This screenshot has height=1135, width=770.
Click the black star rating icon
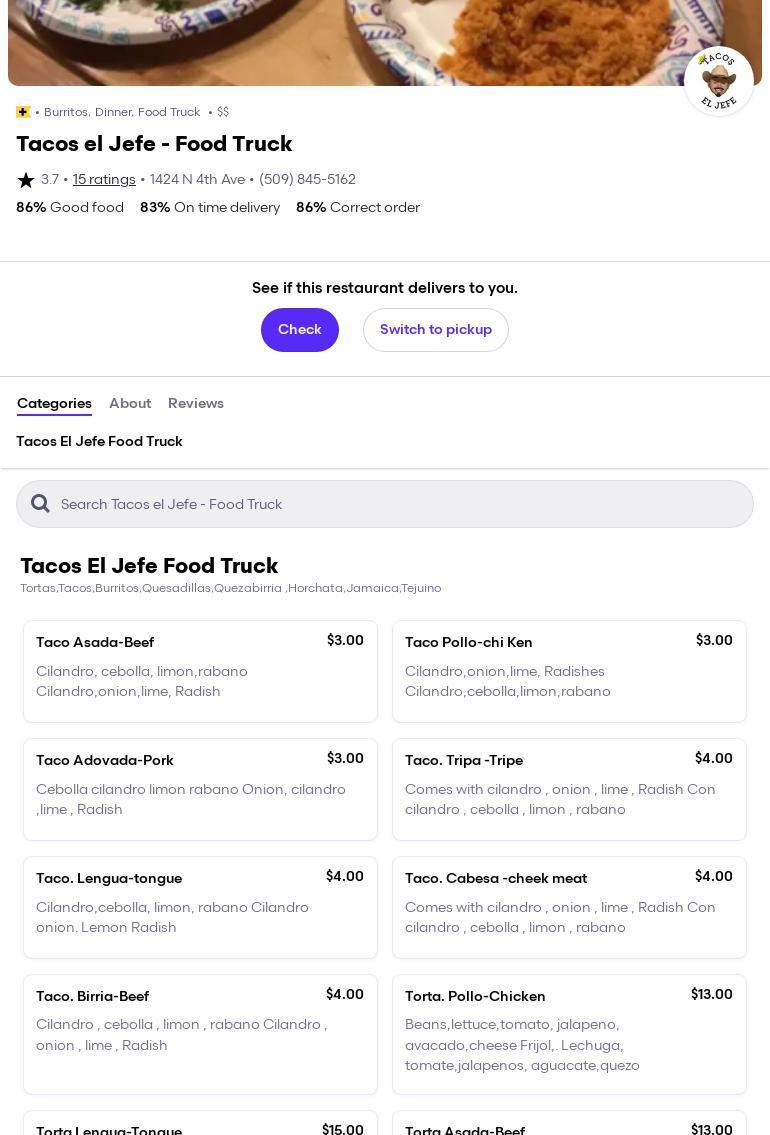(26, 180)
